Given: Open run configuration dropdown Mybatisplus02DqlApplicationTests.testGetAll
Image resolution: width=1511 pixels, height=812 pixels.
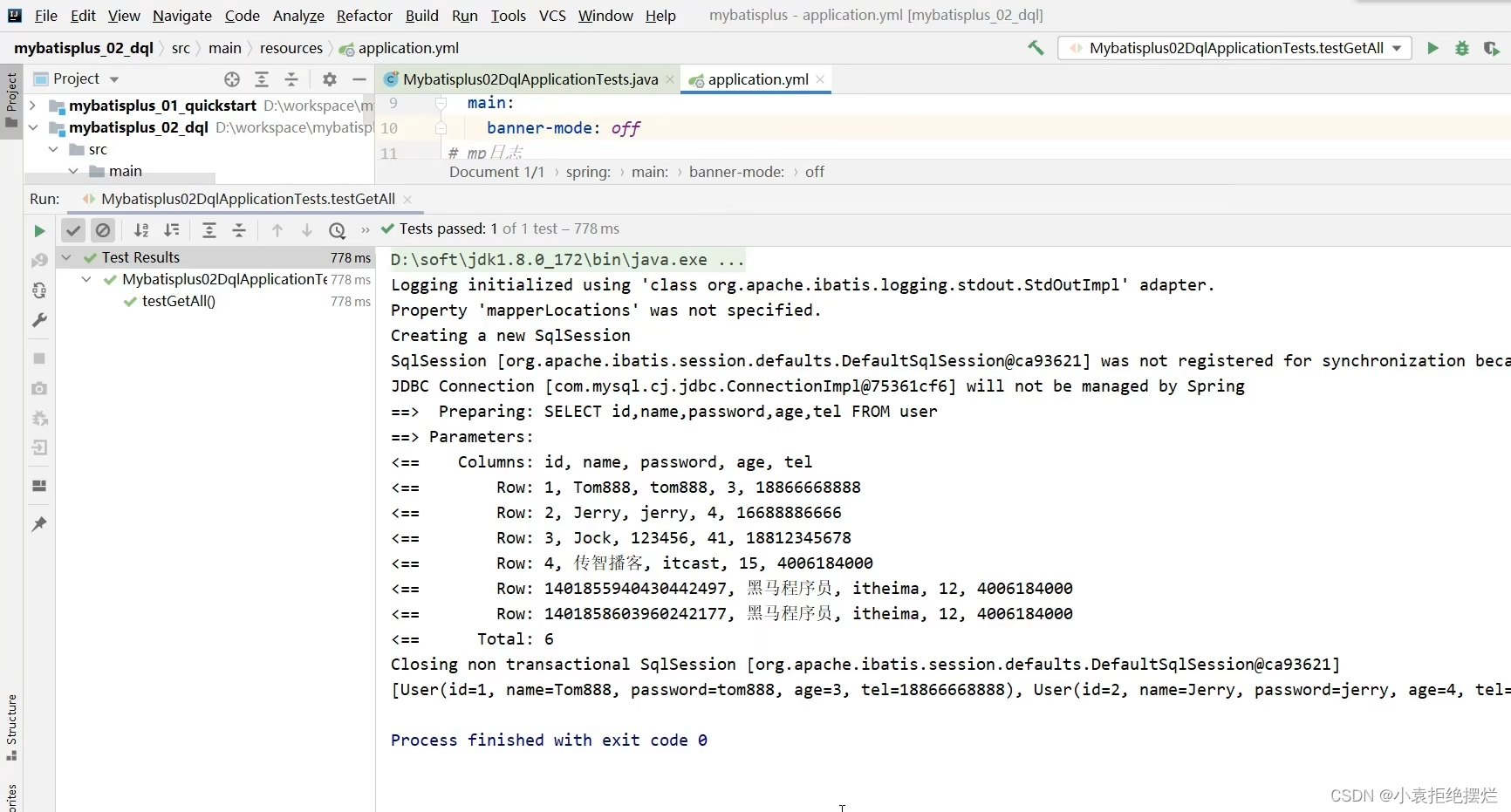Looking at the screenshot, I should click(x=1234, y=48).
